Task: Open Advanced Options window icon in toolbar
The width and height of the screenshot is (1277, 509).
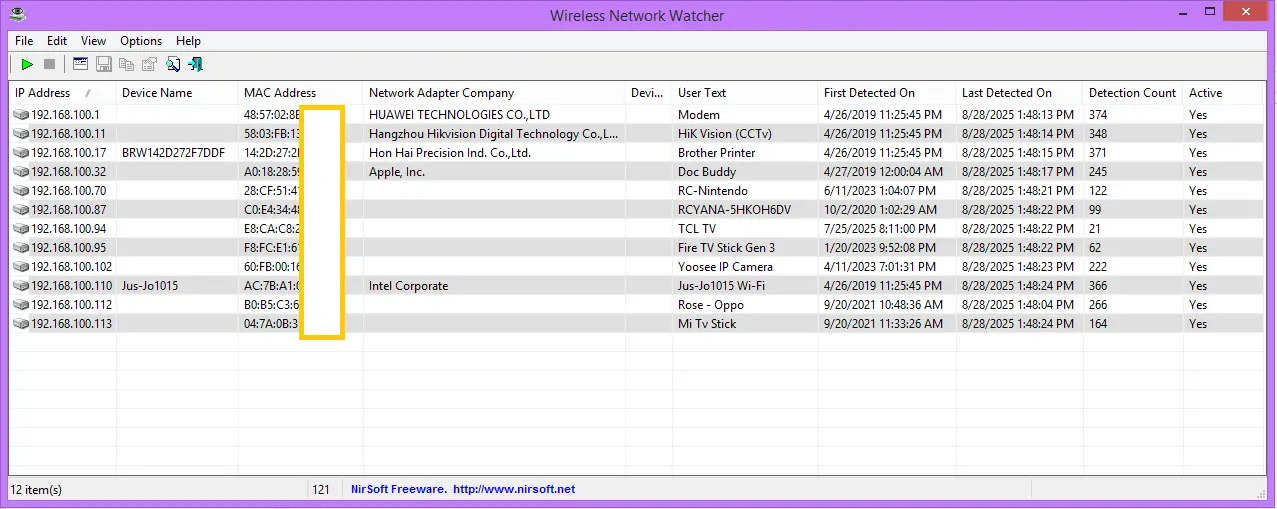Action: coord(80,64)
